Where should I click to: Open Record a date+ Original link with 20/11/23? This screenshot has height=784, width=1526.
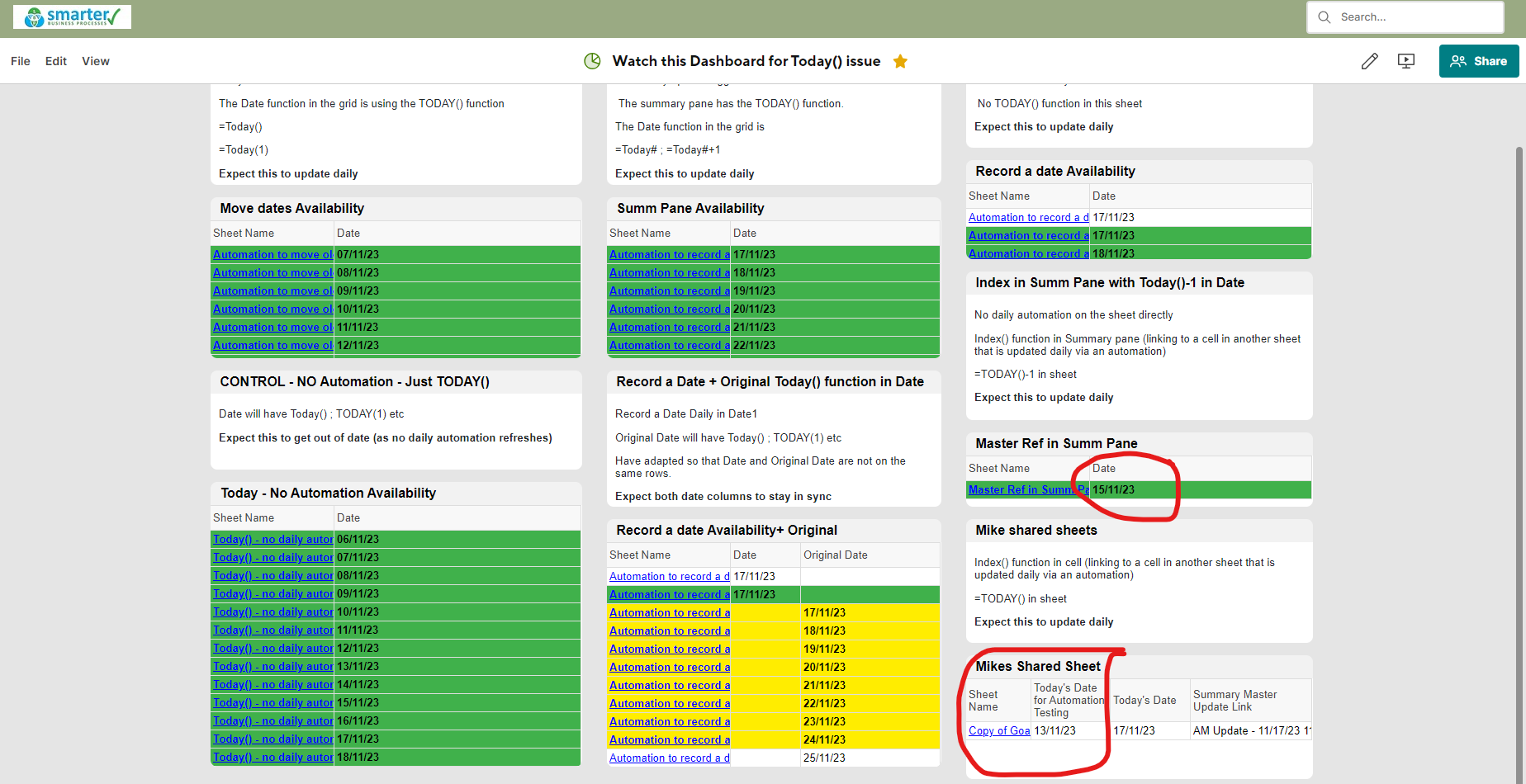pos(670,668)
